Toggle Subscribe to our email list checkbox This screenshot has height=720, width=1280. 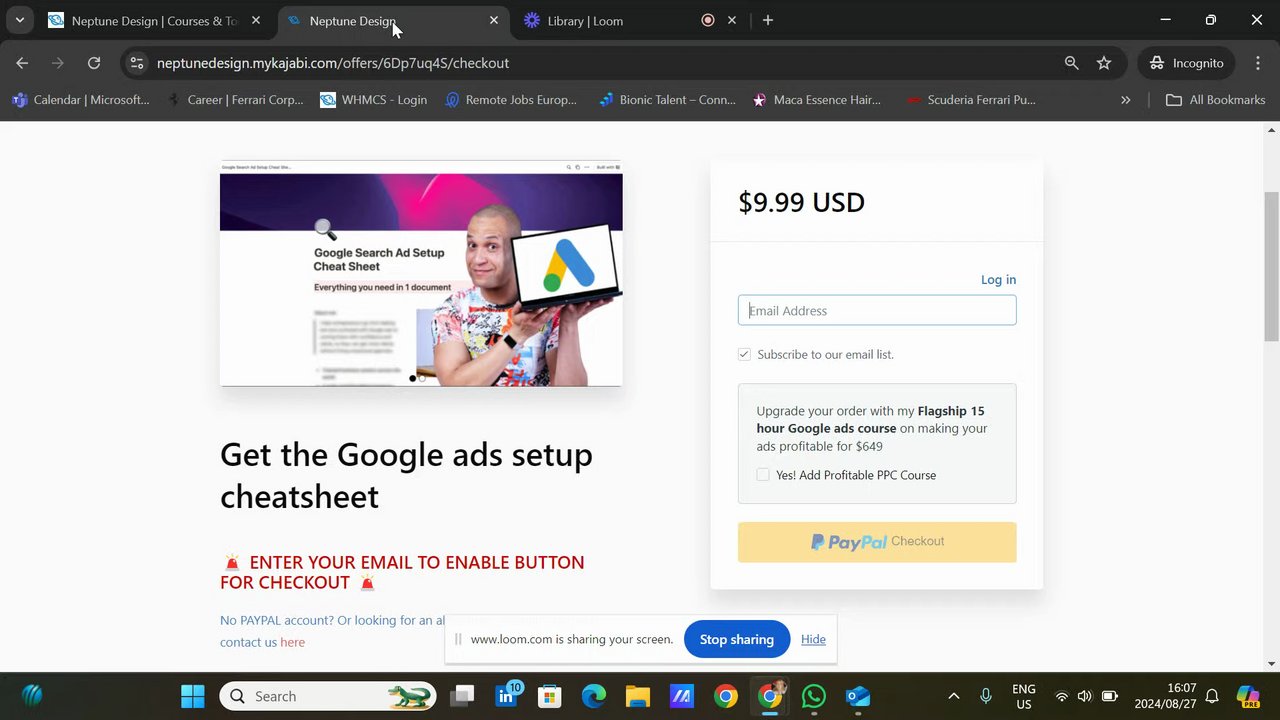point(744,354)
